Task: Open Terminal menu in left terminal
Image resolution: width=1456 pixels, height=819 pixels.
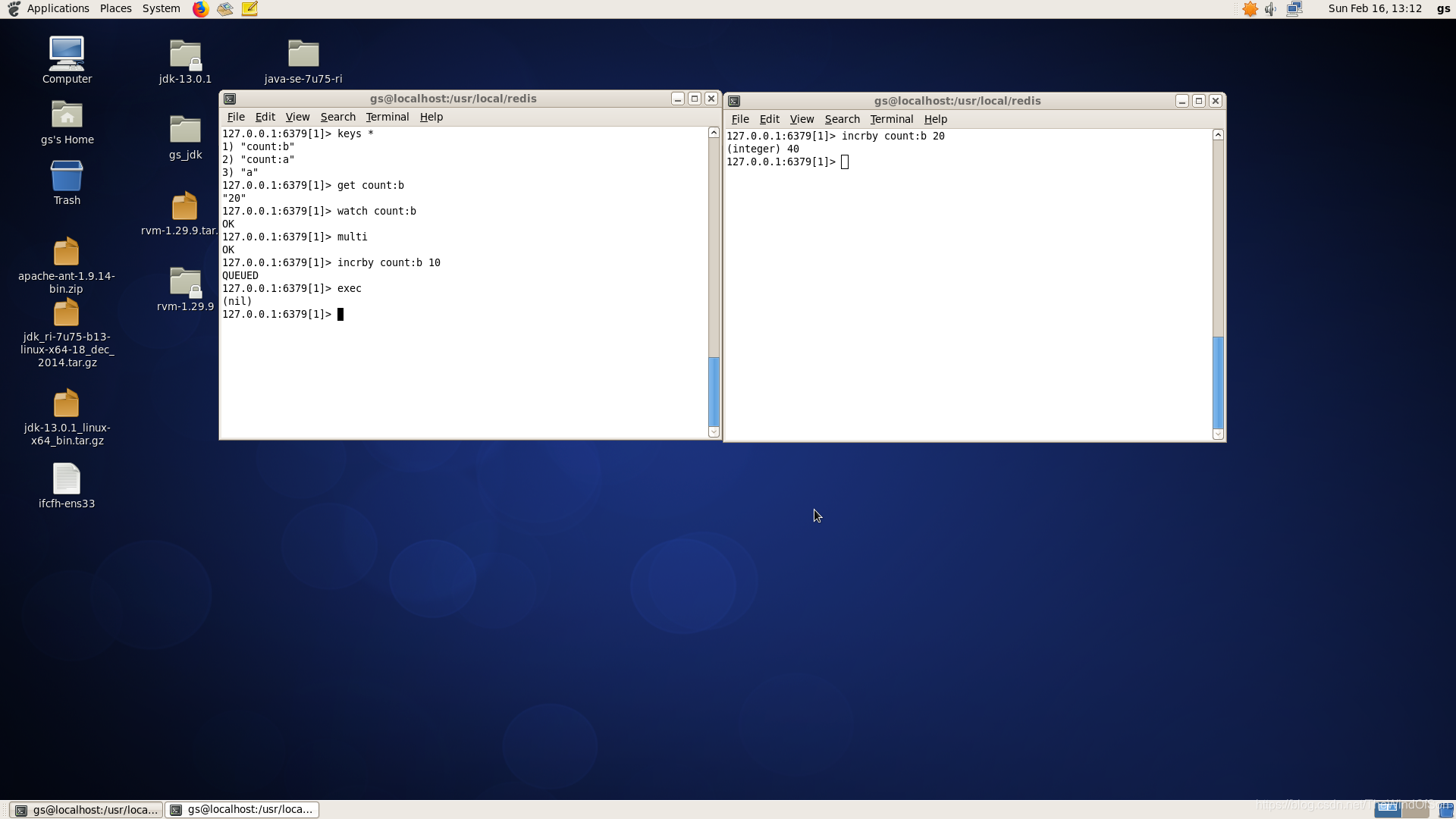Action: click(388, 117)
